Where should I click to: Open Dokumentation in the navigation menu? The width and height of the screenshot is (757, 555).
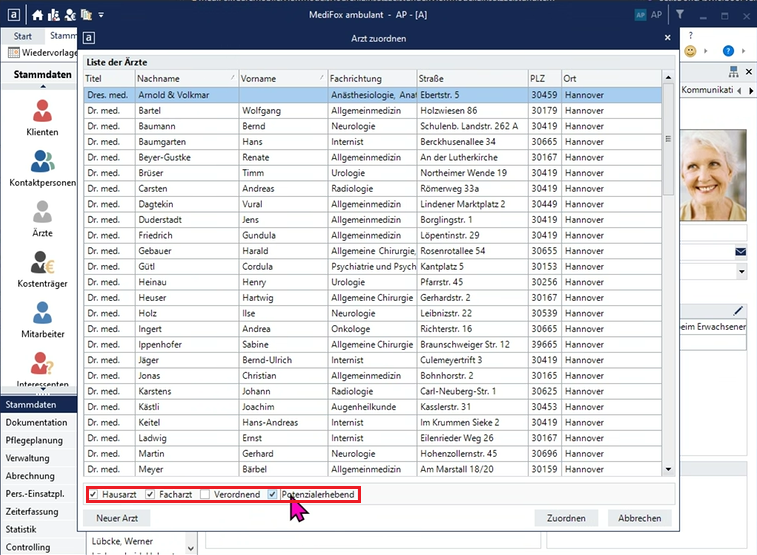coord(36,423)
